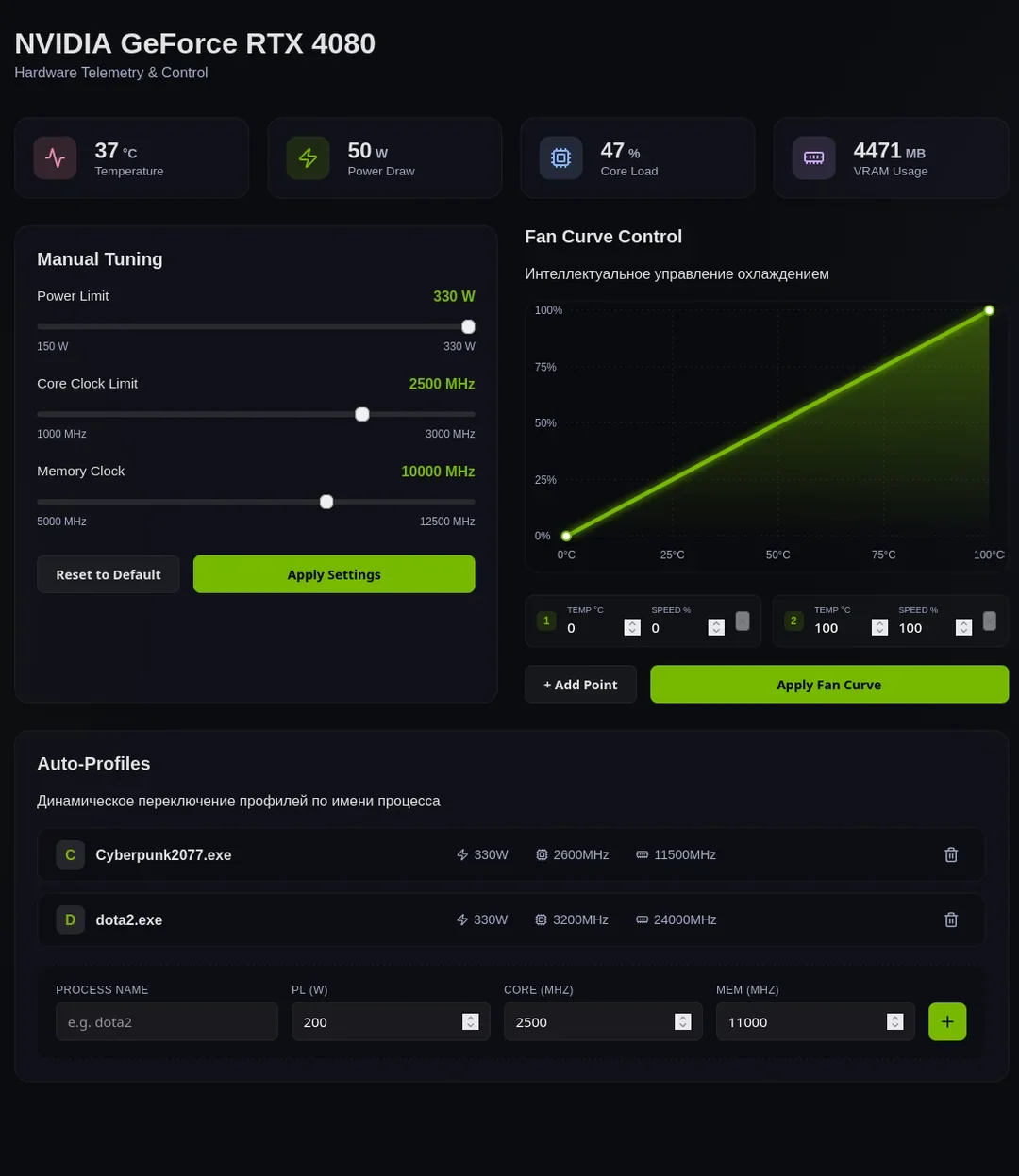
Task: Click point 1 TEMP value field
Action: [604, 628]
